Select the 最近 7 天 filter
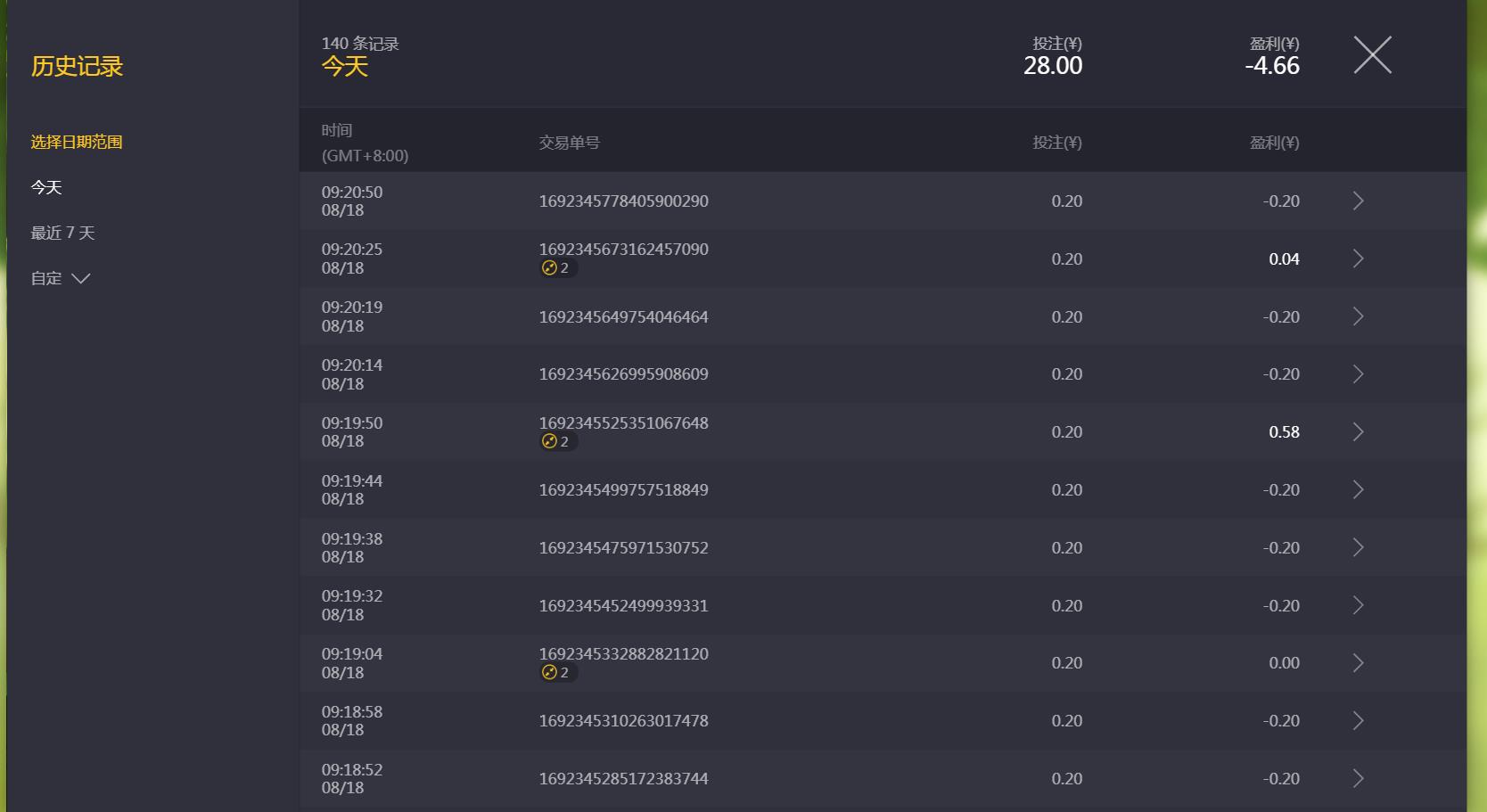 tap(62, 233)
